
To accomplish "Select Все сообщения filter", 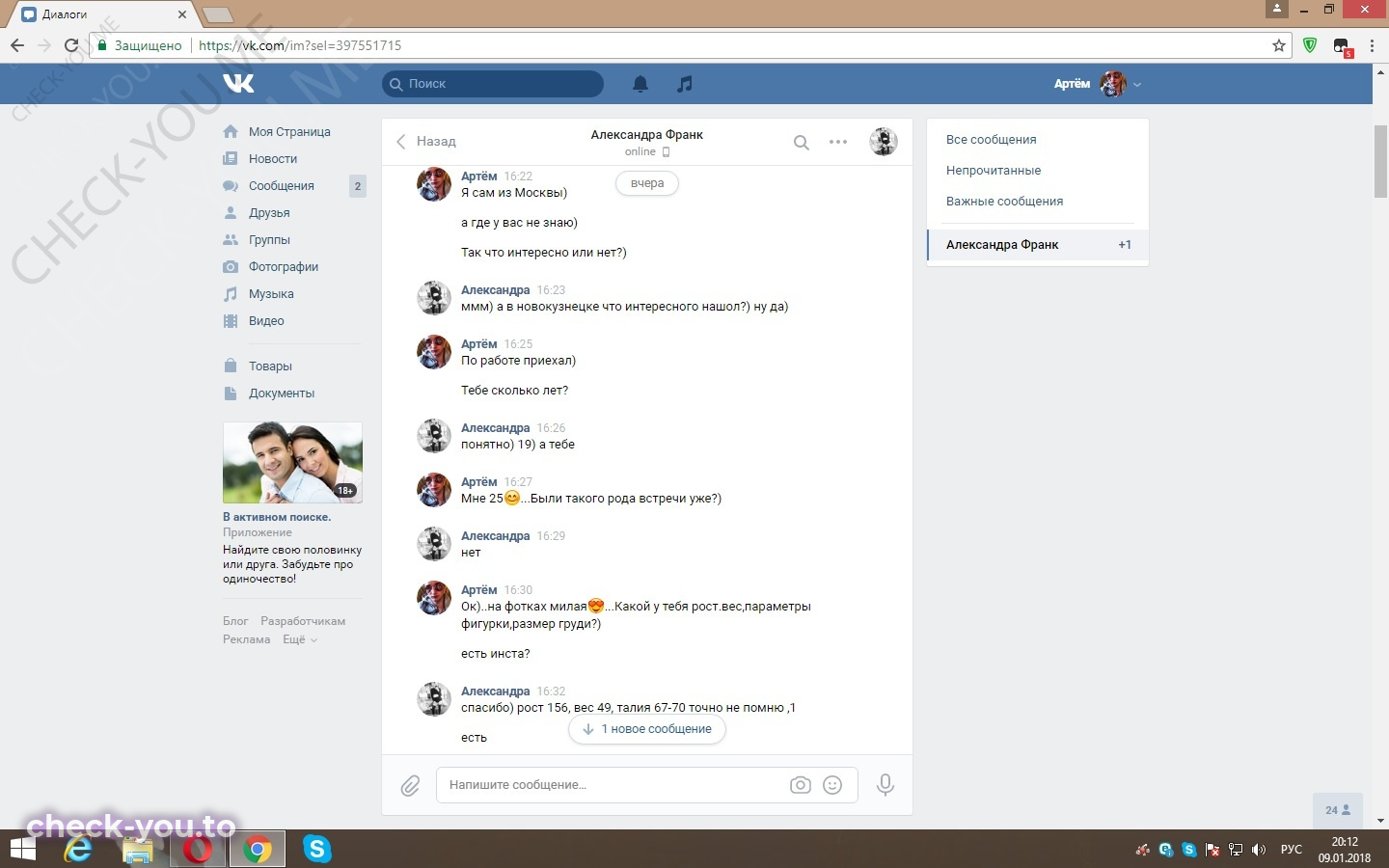I will click(992, 140).
